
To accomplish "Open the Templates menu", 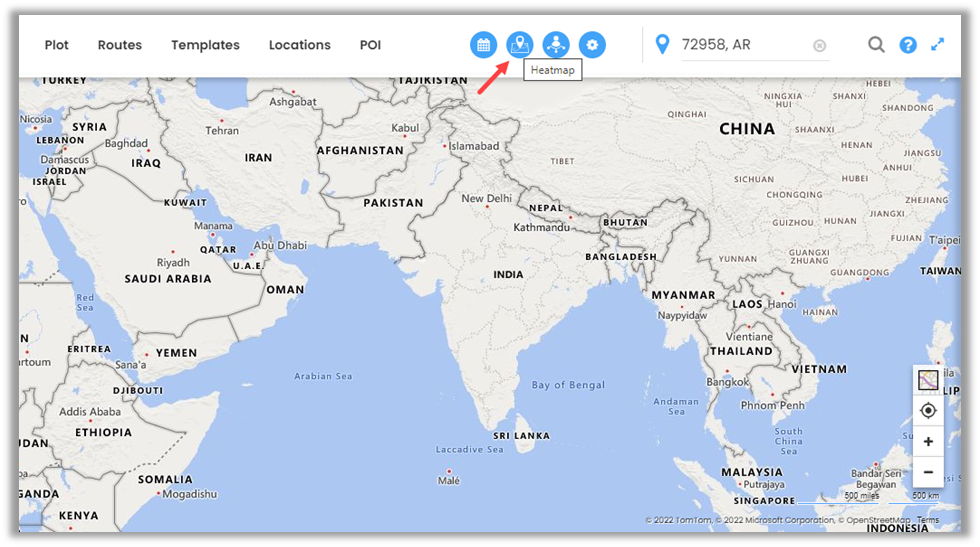I will (205, 45).
